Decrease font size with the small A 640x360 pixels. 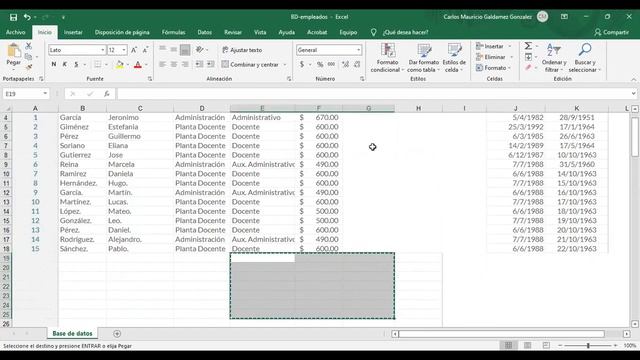click(x=145, y=50)
